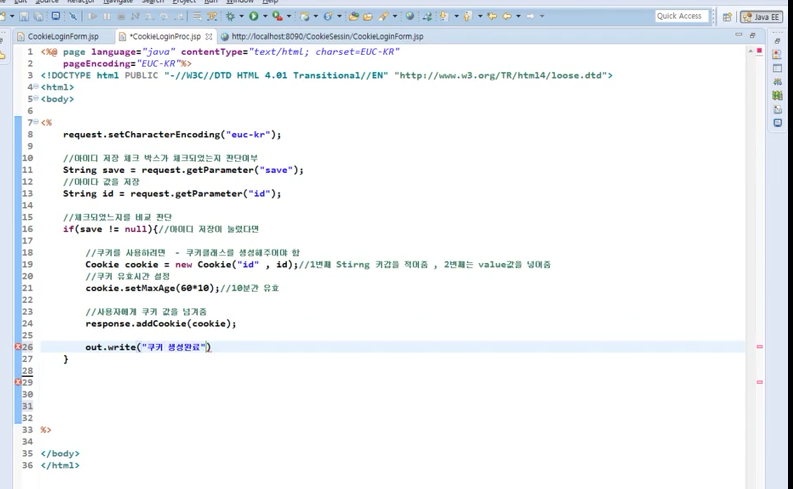Click the error marker on line 29

click(x=18, y=382)
